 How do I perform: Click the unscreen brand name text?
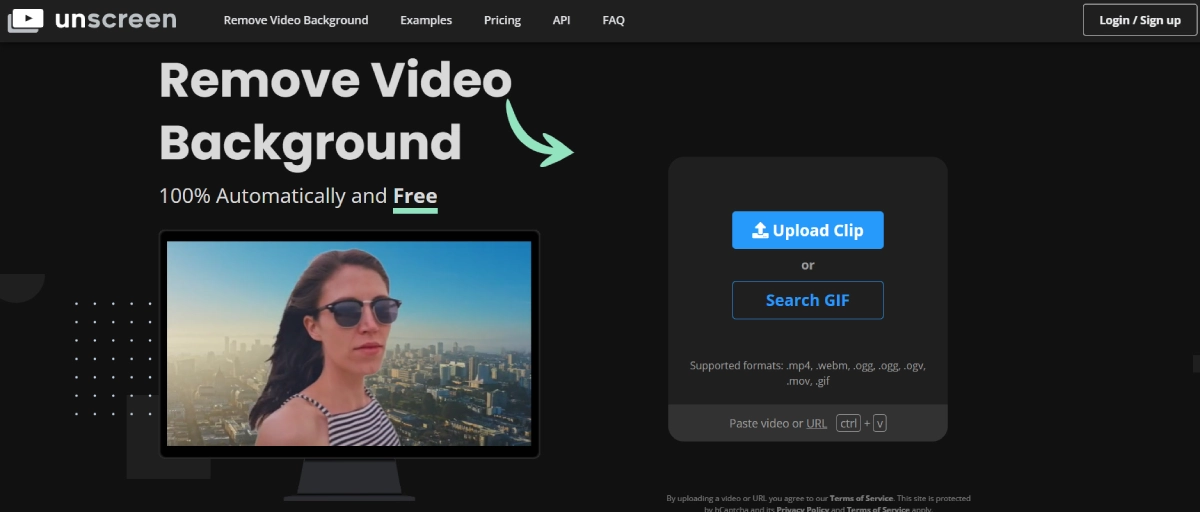pyautogui.click(x=116, y=20)
